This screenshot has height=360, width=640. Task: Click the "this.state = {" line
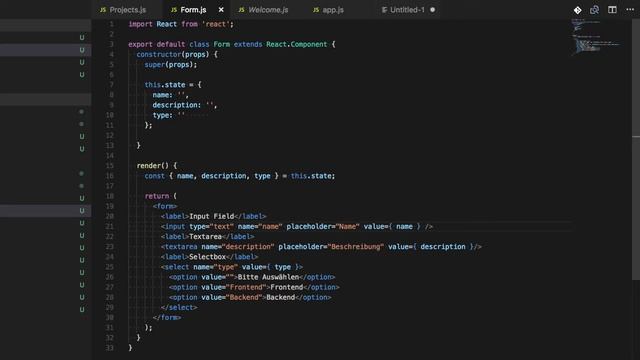[173, 85]
